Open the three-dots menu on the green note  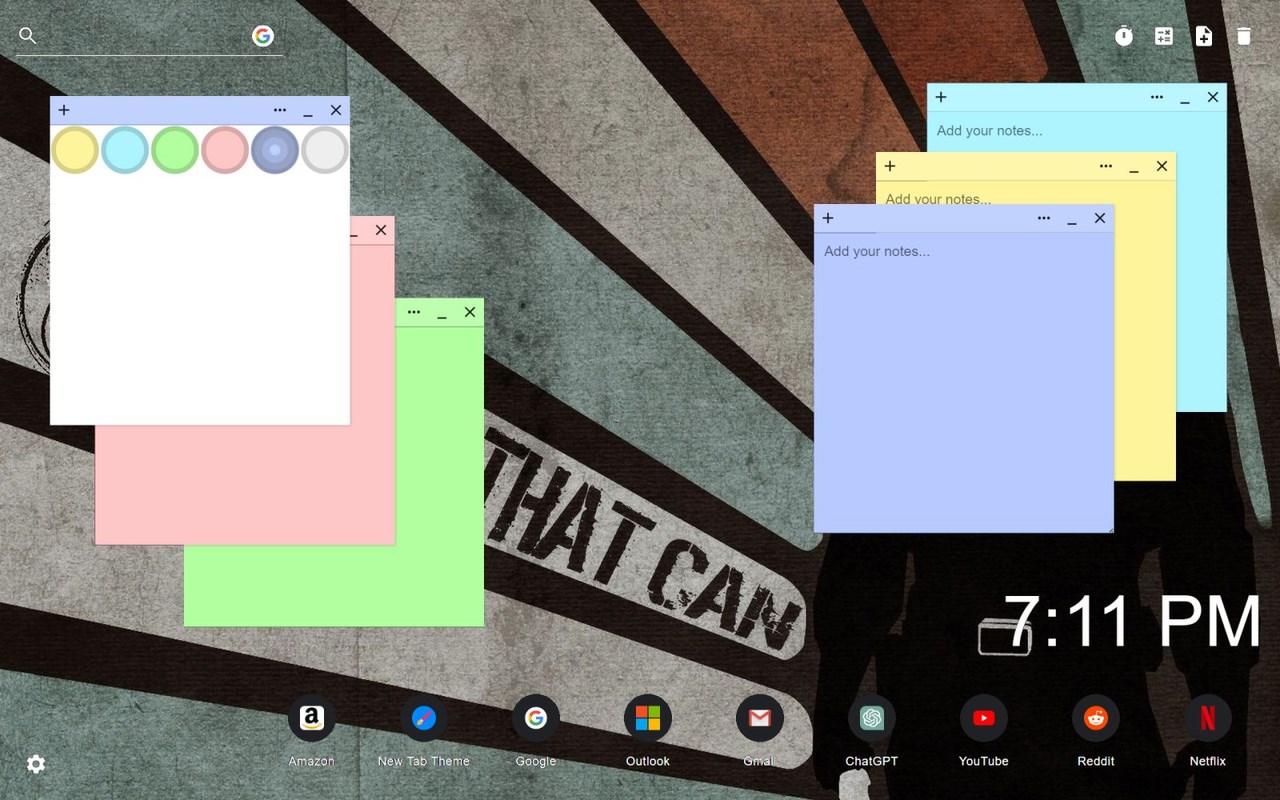tap(414, 312)
